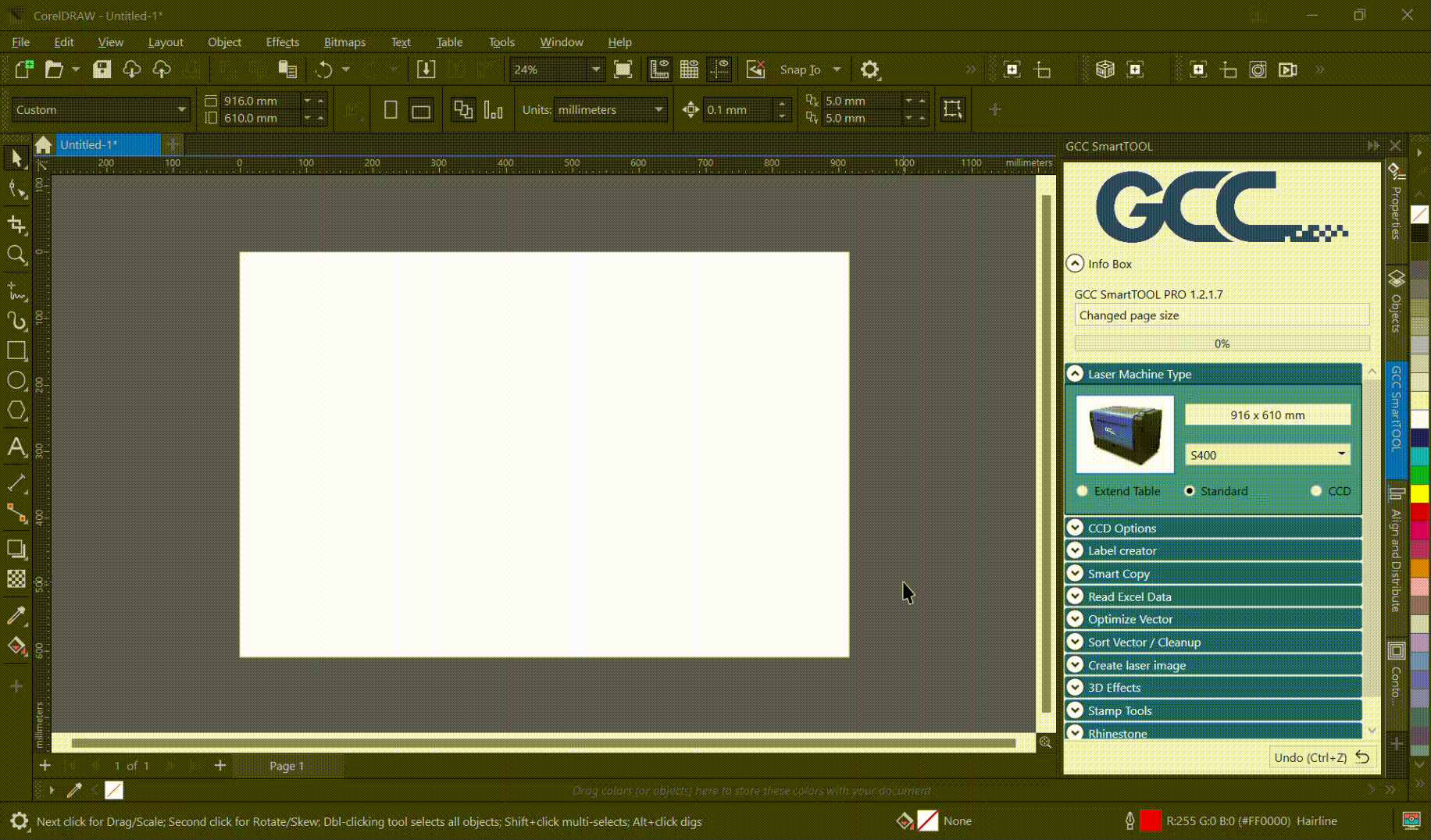This screenshot has width=1431, height=840.
Task: Select the Transparency checkerboard tool
Action: click(16, 578)
